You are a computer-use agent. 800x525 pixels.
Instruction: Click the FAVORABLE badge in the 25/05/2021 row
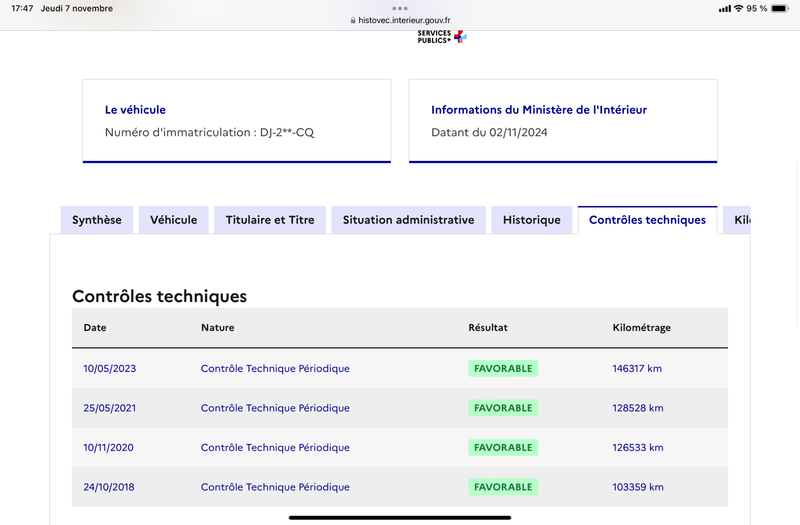(x=503, y=408)
